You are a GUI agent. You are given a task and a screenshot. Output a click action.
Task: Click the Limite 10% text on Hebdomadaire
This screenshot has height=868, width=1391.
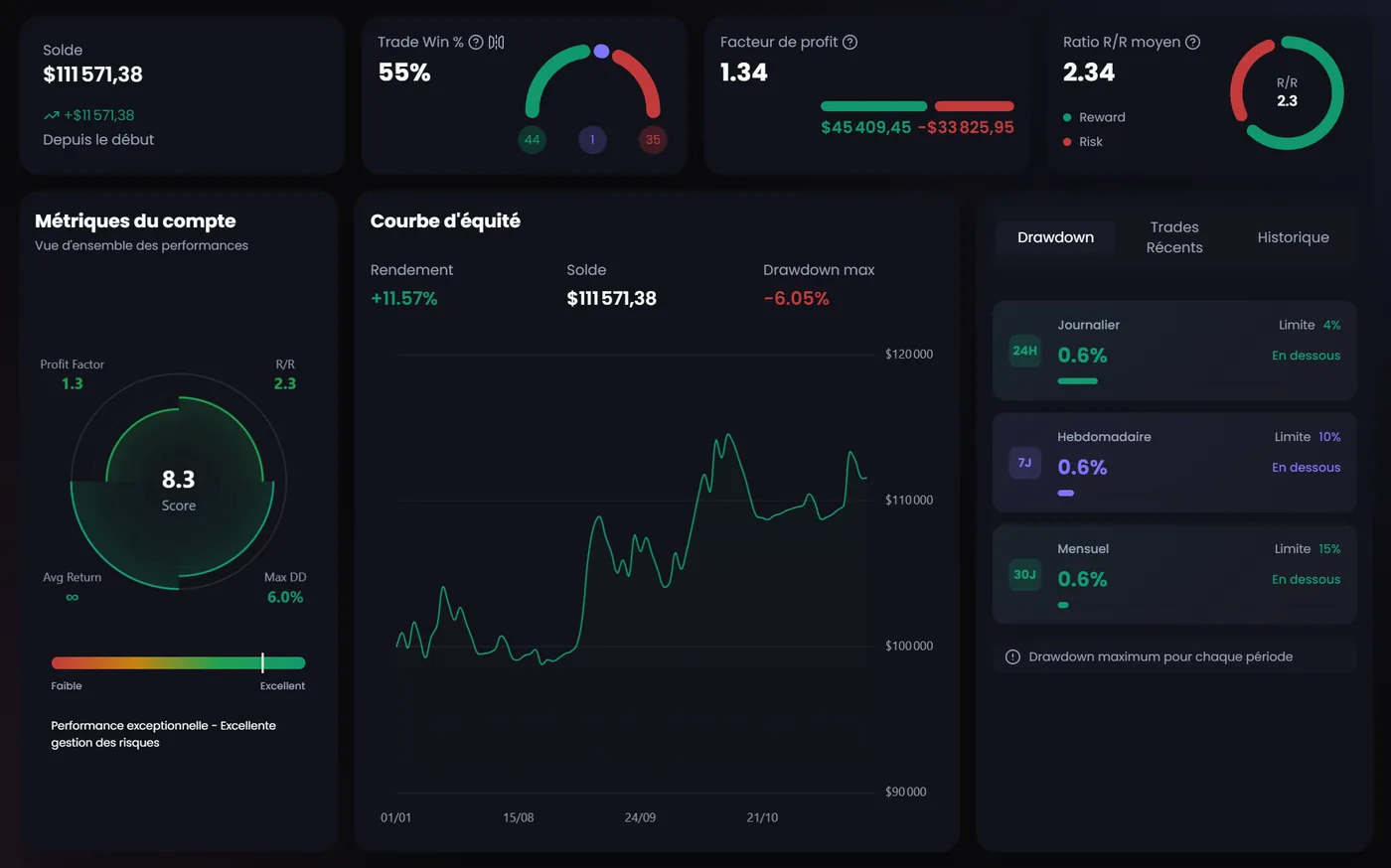1308,437
